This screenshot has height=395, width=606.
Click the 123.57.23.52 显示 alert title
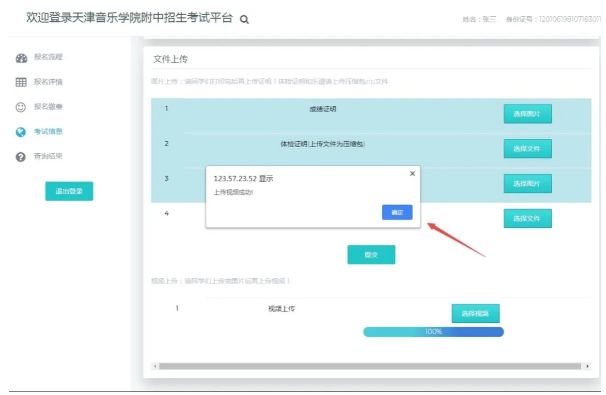[x=243, y=179]
